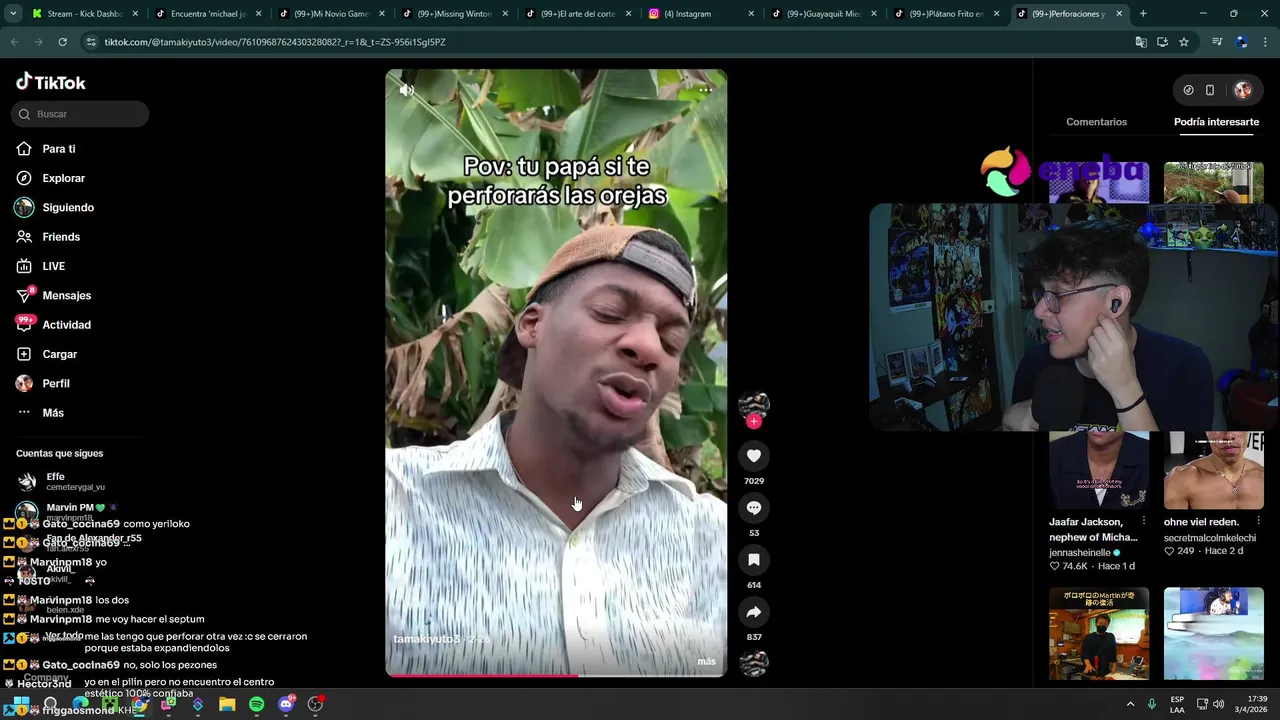Click the Buscar search field
1280x720 pixels.
80,114
